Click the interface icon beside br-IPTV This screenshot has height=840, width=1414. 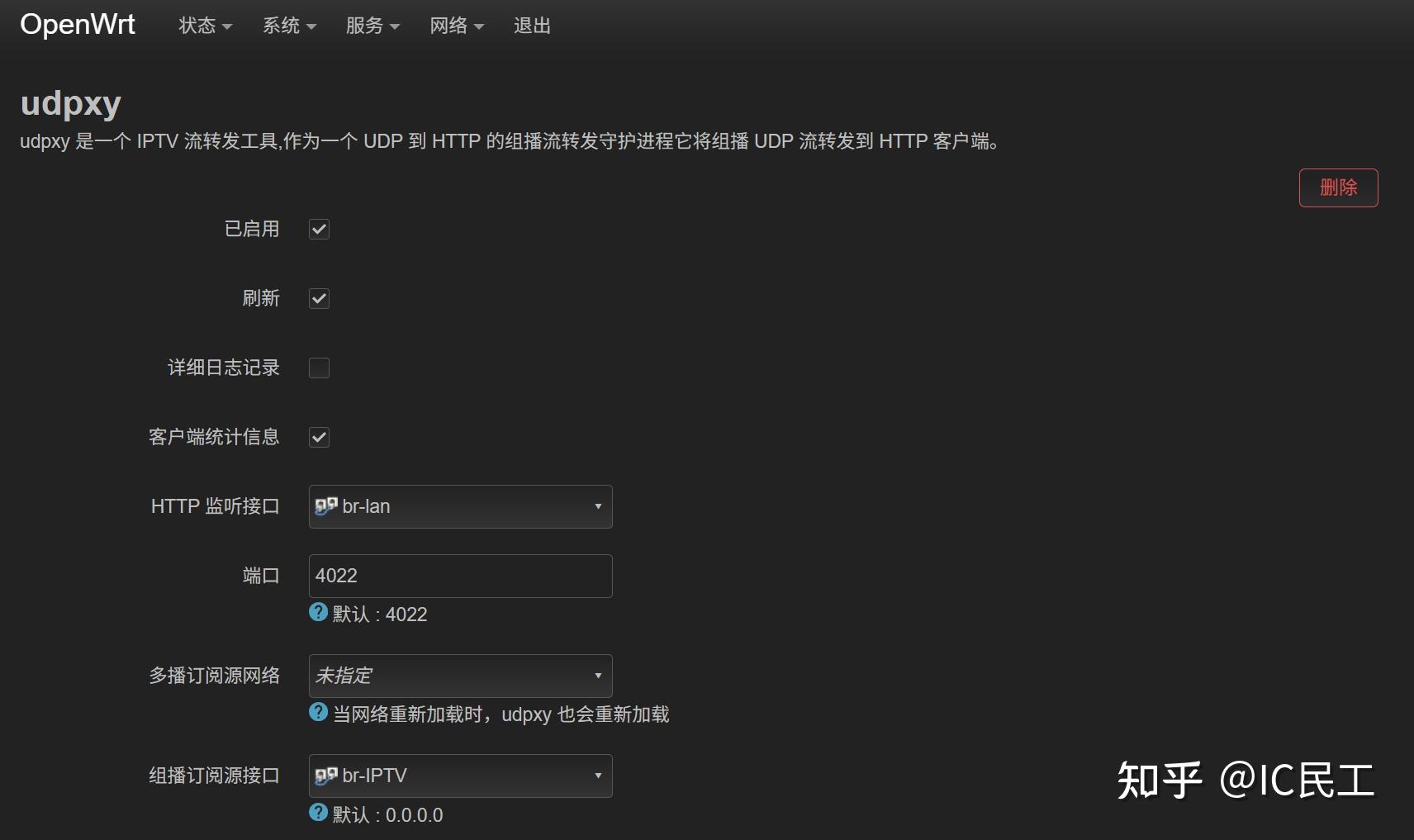click(x=327, y=775)
